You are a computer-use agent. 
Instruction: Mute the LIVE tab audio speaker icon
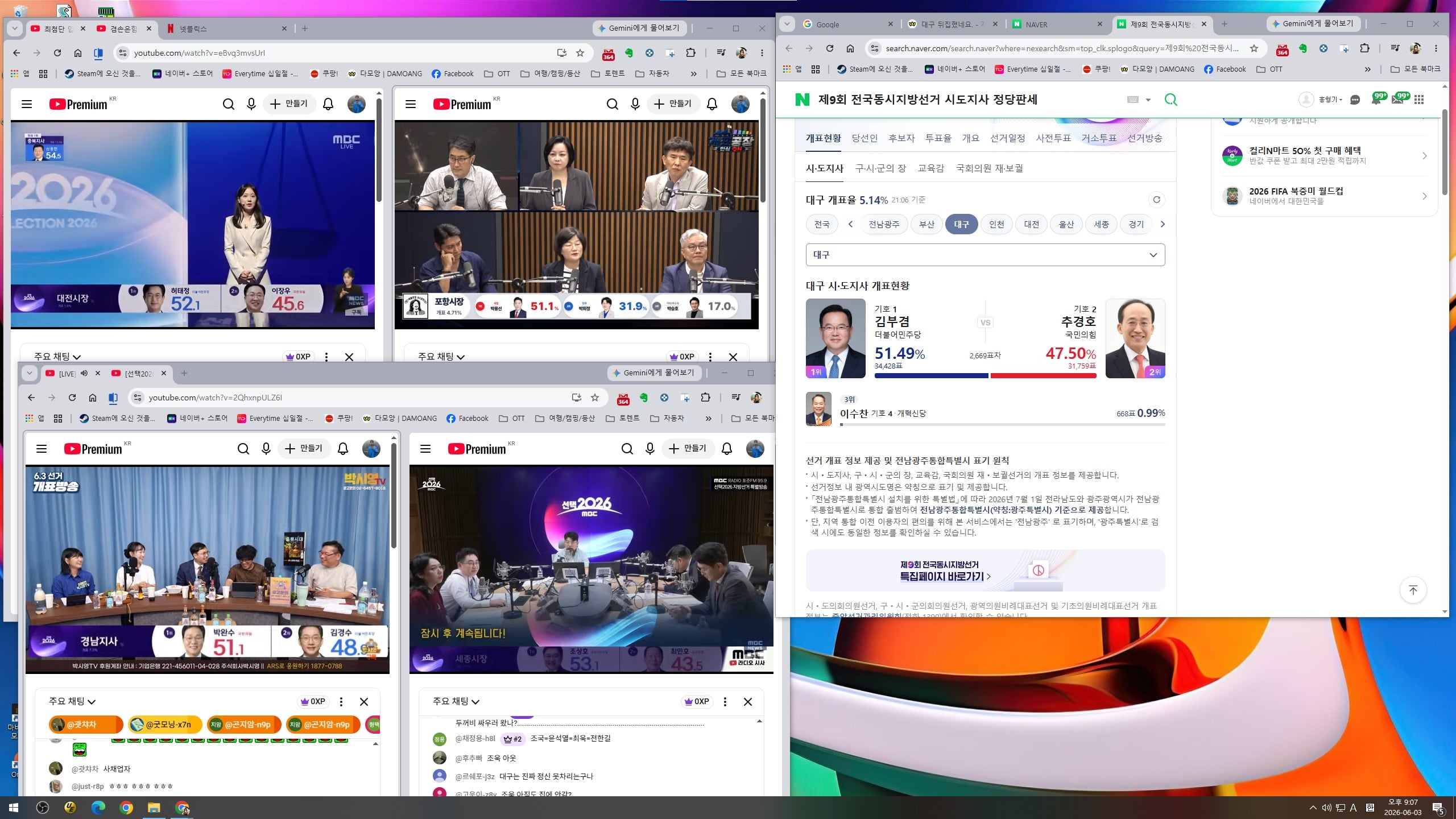click(84, 373)
